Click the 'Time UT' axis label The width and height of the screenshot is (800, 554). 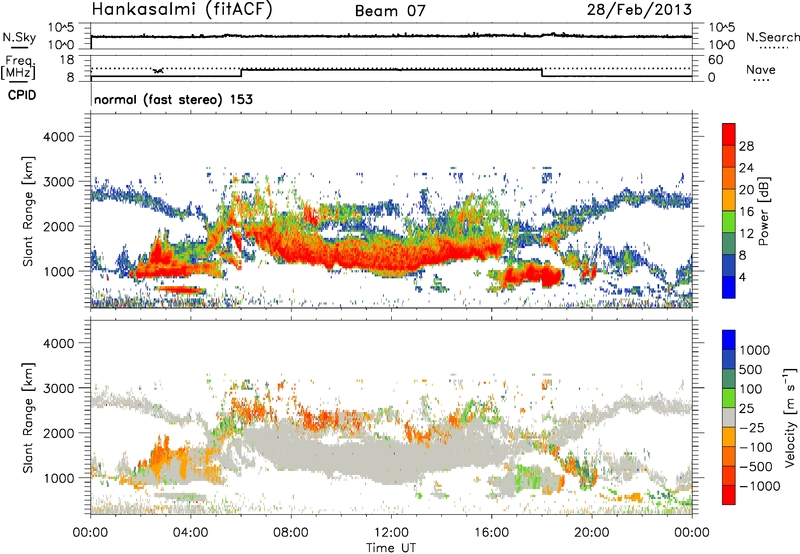[x=391, y=548]
